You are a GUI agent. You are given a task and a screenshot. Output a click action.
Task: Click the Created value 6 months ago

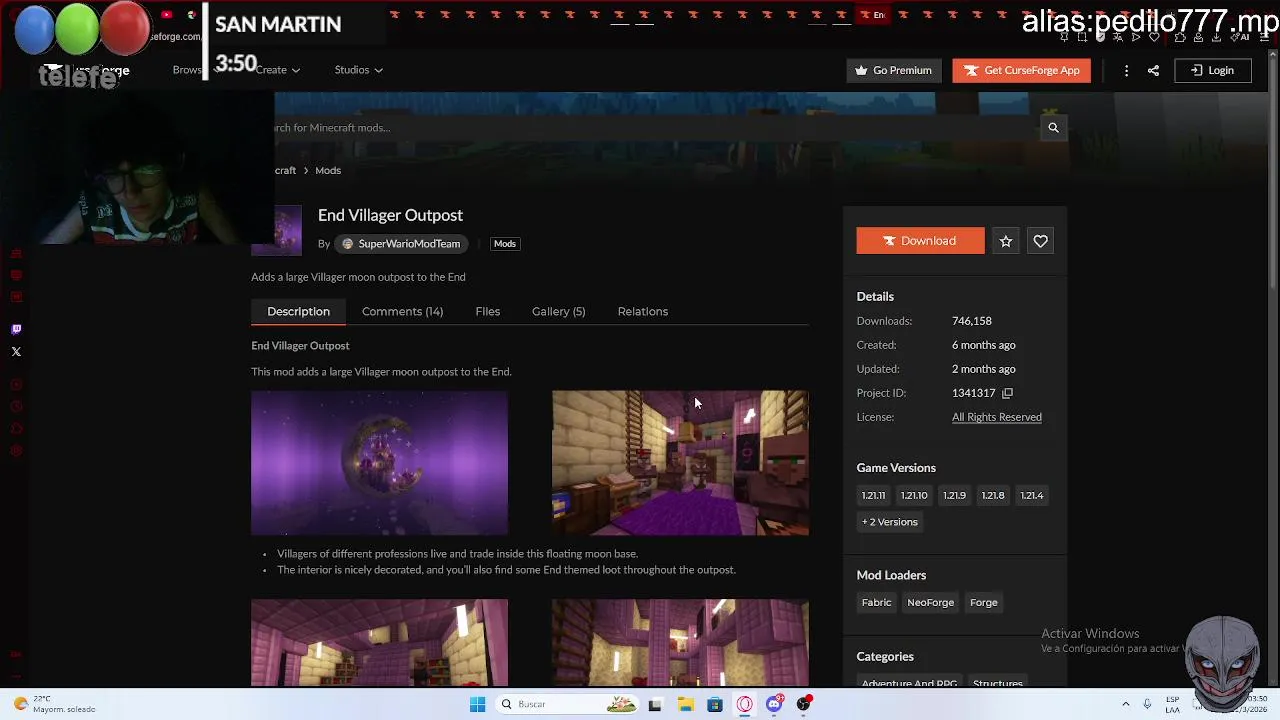[983, 345]
